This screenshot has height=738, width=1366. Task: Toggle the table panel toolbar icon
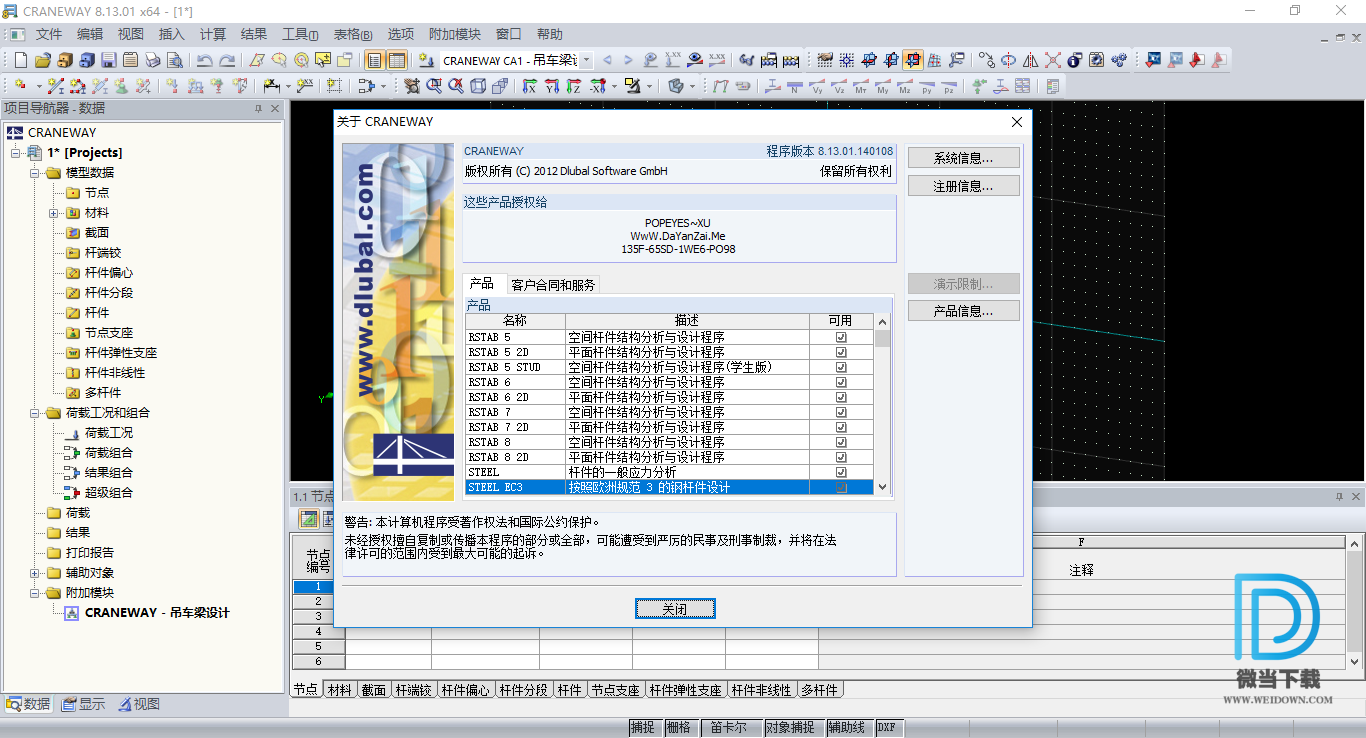click(x=397, y=60)
